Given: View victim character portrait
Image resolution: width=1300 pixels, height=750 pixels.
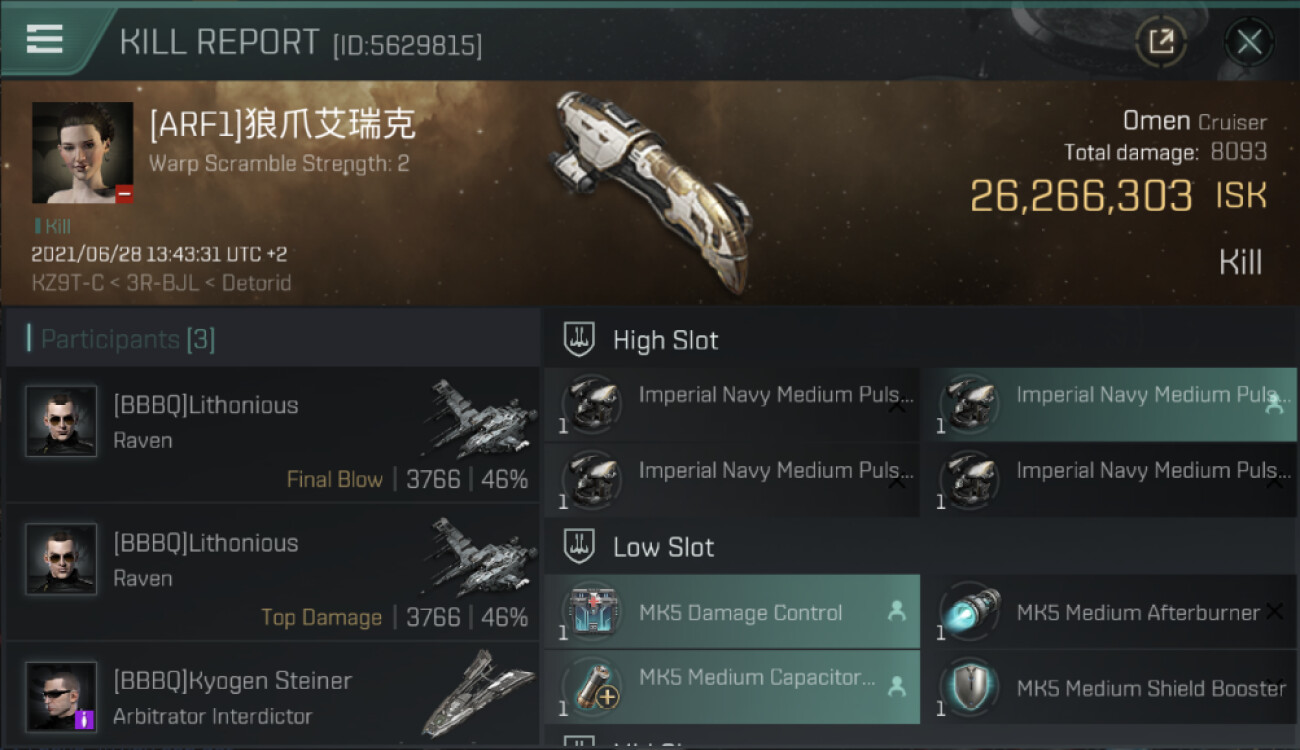Looking at the screenshot, I should point(82,153).
